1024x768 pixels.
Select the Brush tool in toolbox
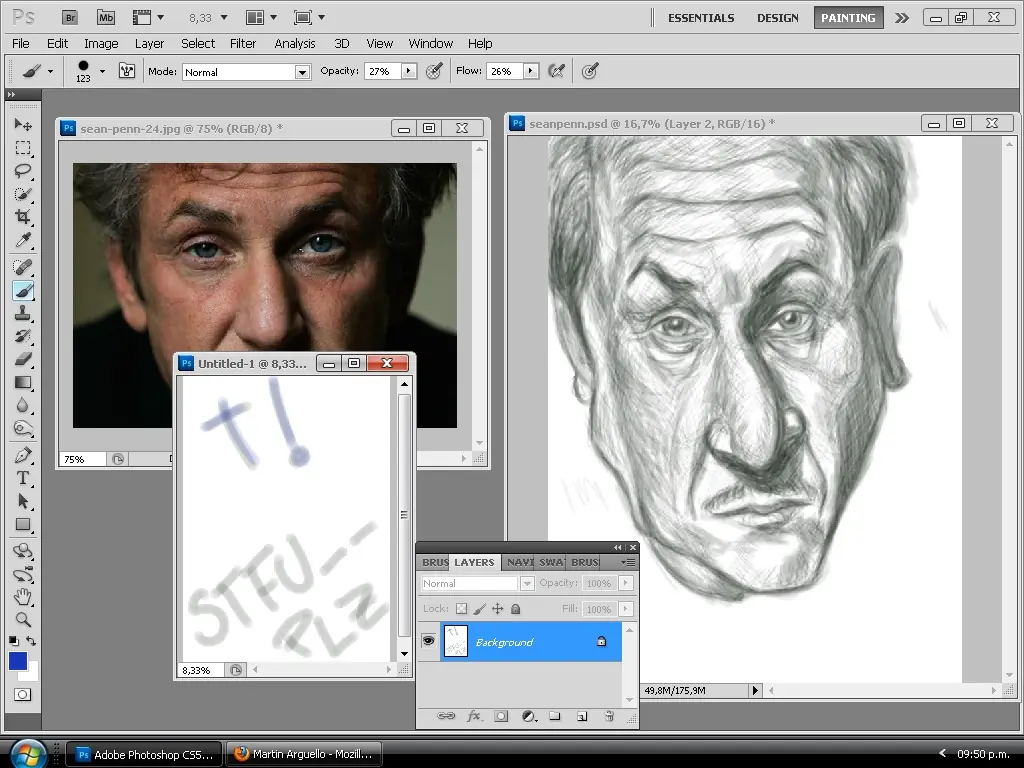(x=23, y=290)
